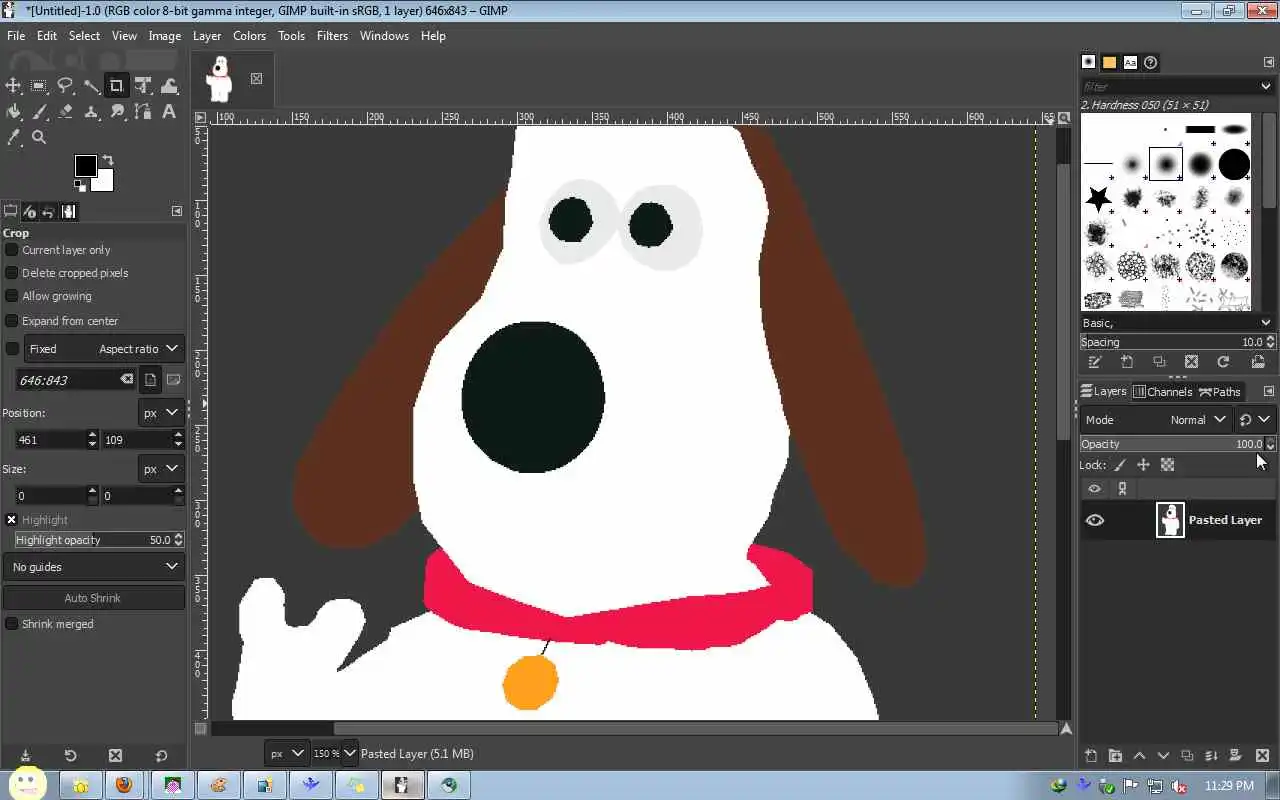Select the Unified Transform tool
This screenshot has width=1280, height=800.
[143, 86]
